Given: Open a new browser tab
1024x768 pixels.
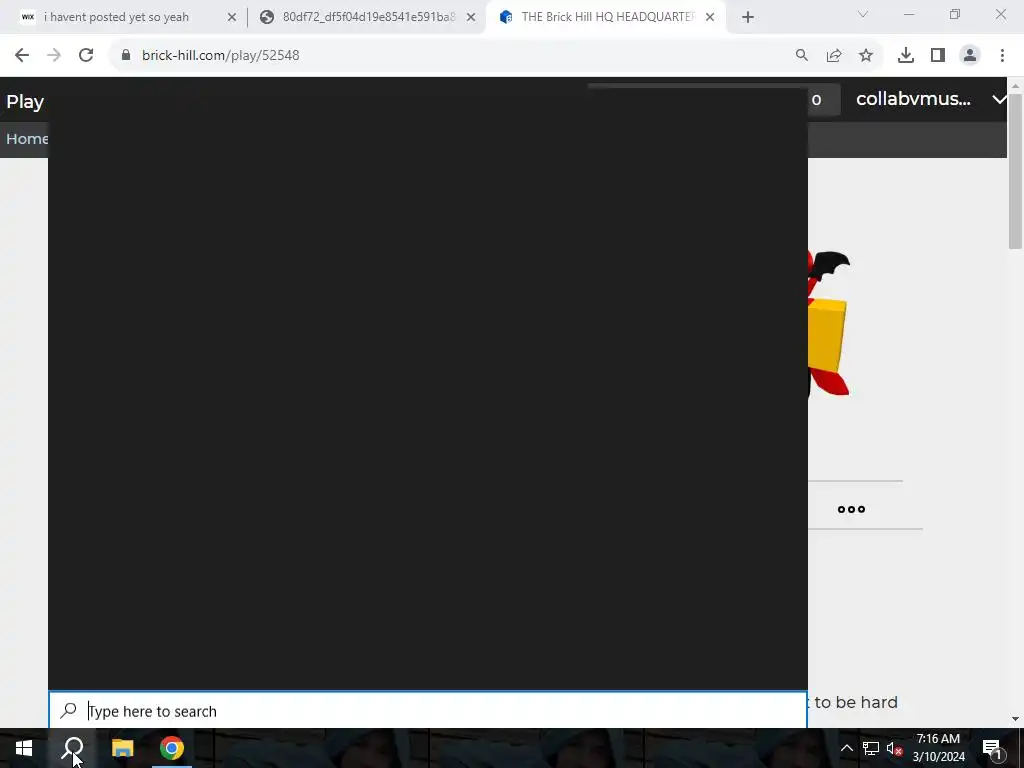Looking at the screenshot, I should point(748,18).
